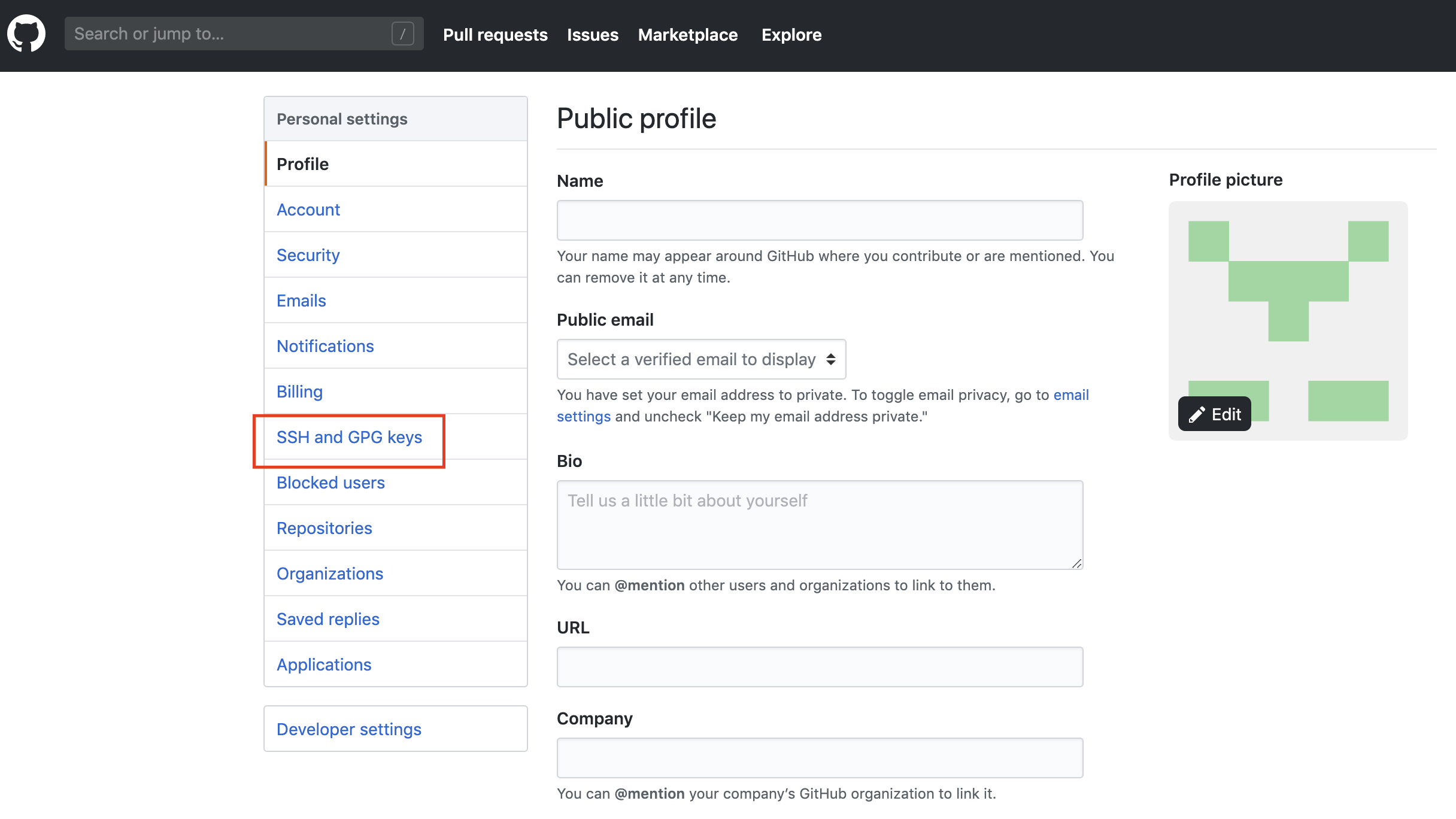Image resolution: width=1456 pixels, height=819 pixels.
Task: Click the Edit pencil on profile picture
Action: 1214,414
